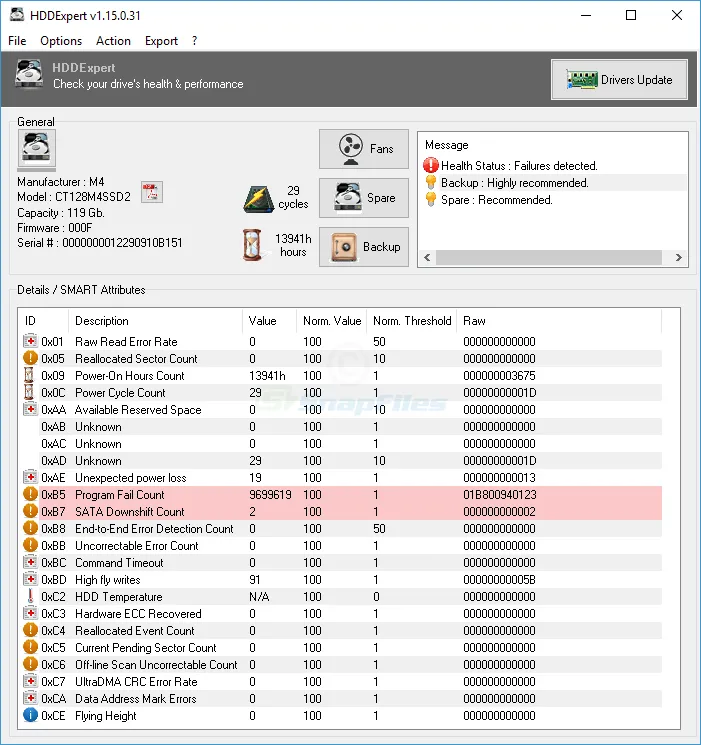
Task: Click the icon for 0xBC Command Timeout
Action: [x=30, y=562]
